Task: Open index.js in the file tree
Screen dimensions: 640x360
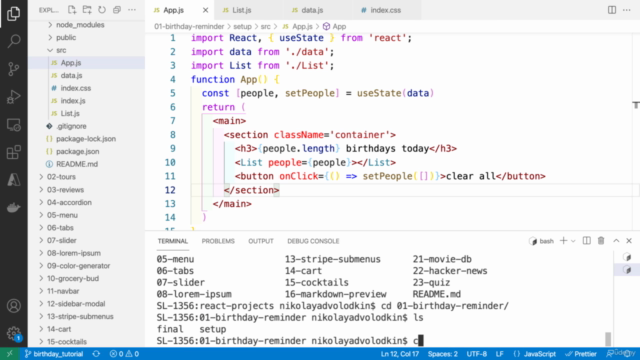Action: pyautogui.click(x=73, y=101)
